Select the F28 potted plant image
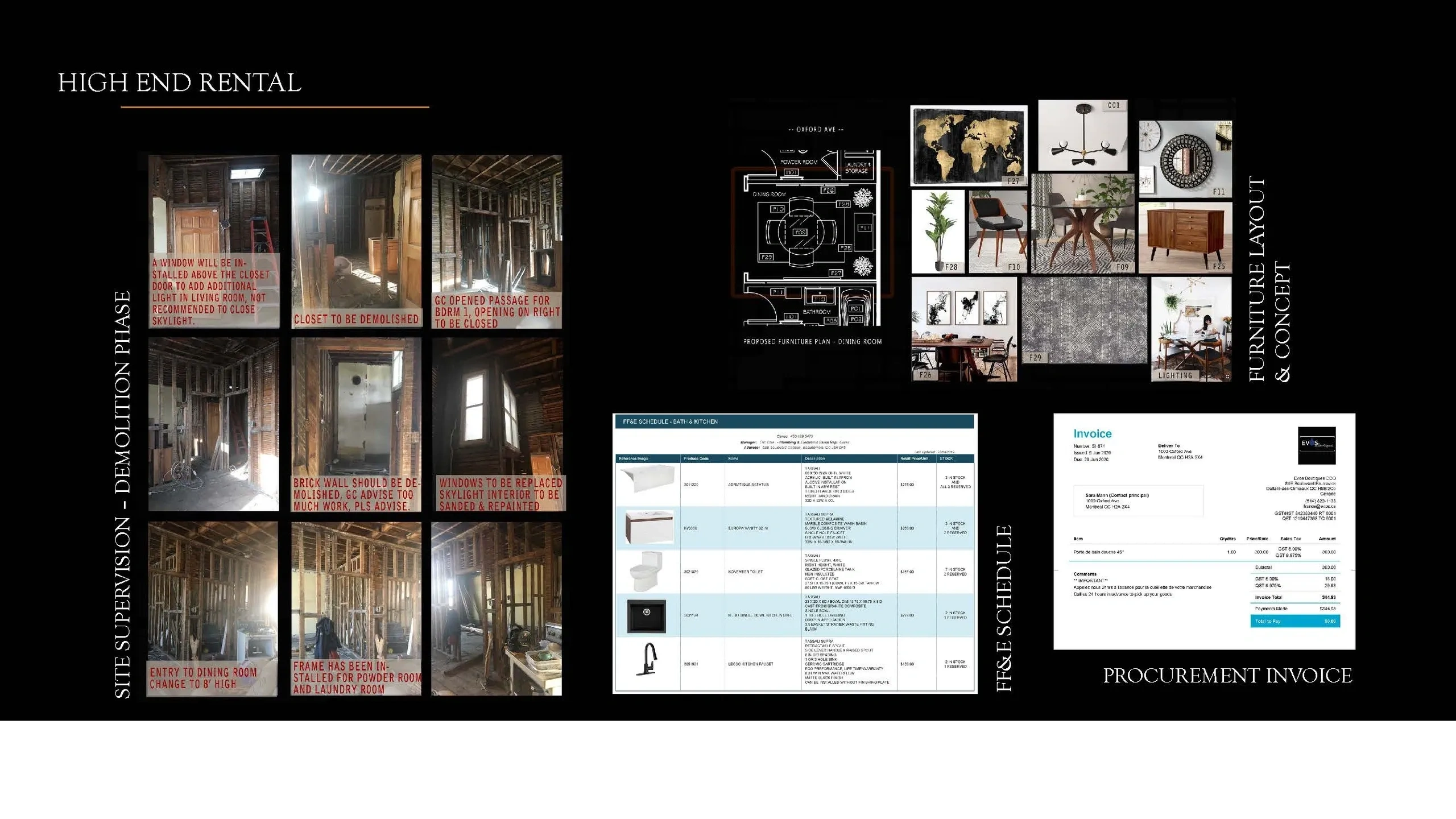 pyautogui.click(x=938, y=231)
